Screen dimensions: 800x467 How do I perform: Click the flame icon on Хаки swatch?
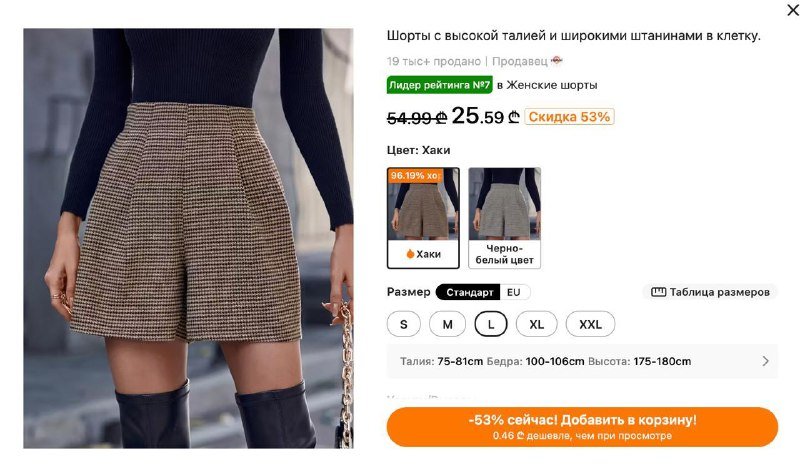(x=410, y=254)
